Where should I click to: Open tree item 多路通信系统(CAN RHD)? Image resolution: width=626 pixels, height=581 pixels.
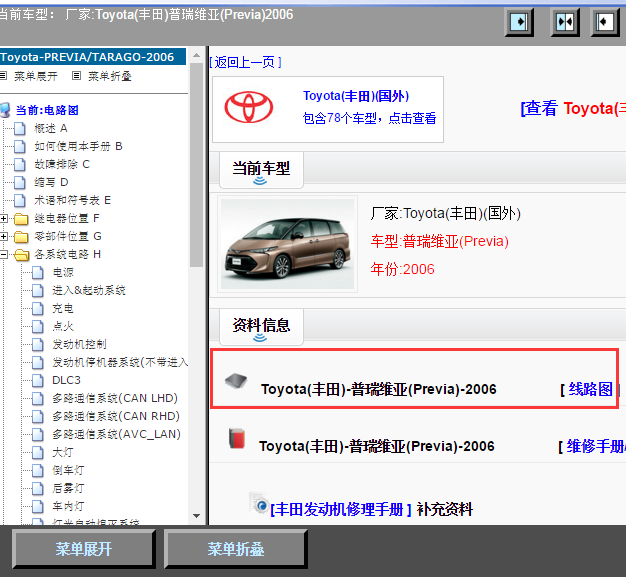pos(116,416)
